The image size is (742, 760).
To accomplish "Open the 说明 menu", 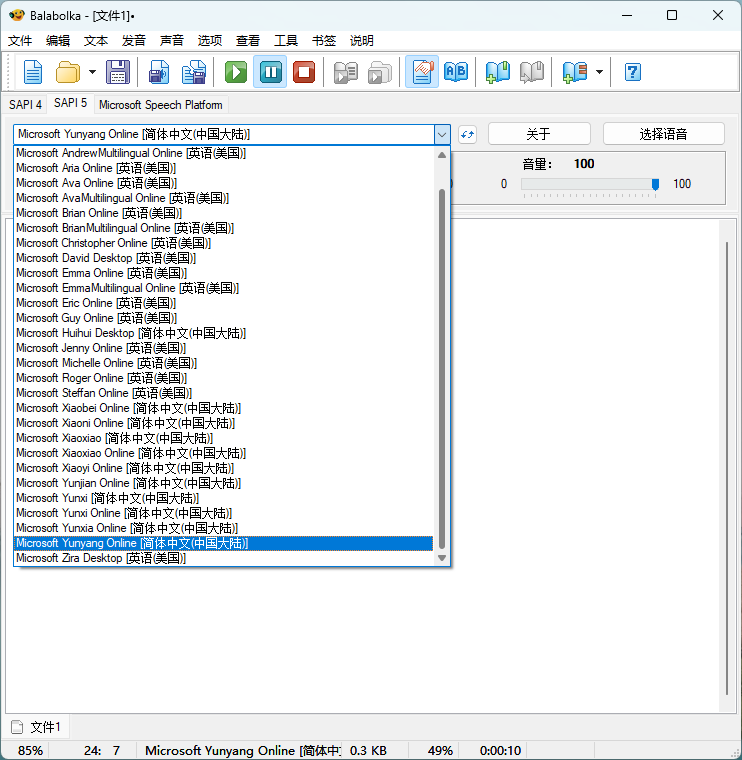I will [x=362, y=41].
